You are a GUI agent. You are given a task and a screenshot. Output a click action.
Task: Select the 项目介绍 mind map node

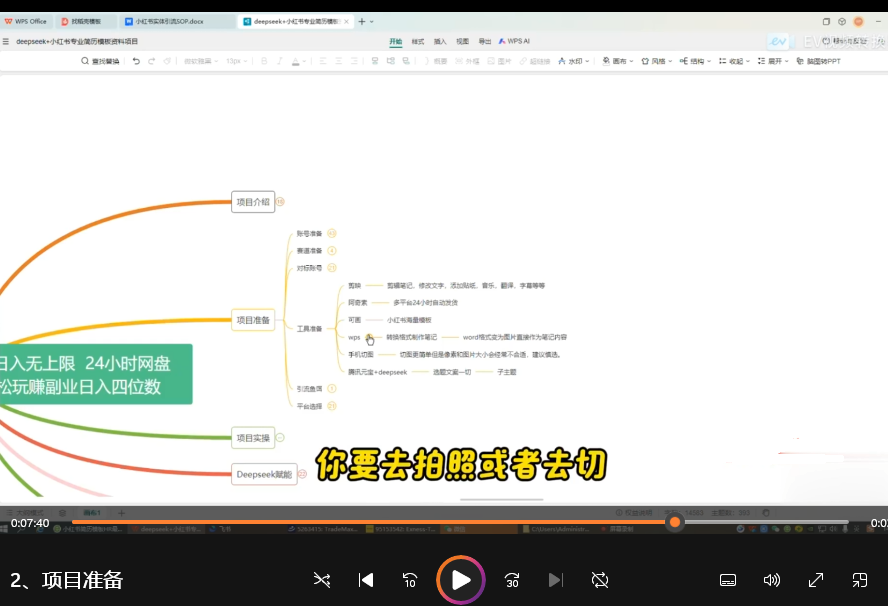tap(253, 202)
